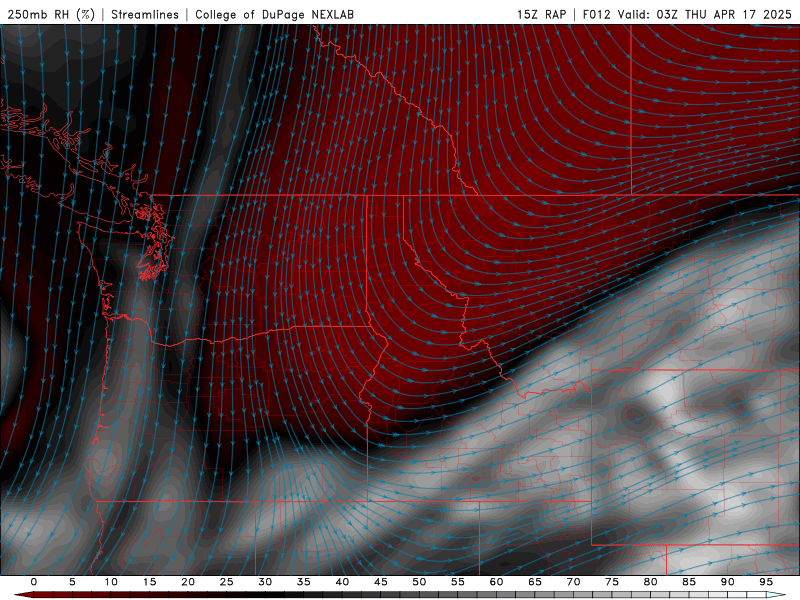800x600 pixels.
Task: Select the colorbar value "80"
Action: [x=650, y=582]
